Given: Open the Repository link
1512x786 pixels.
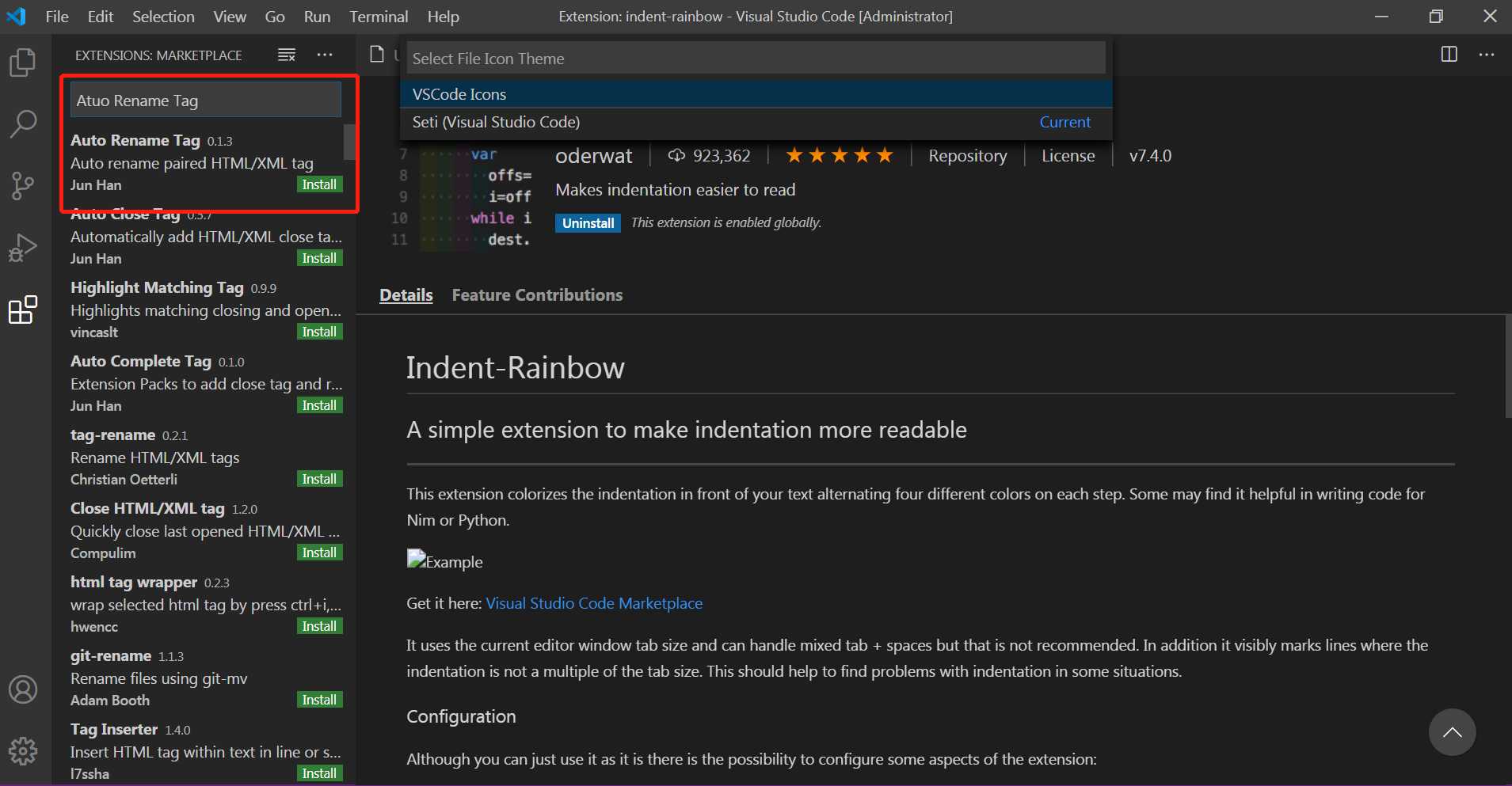Looking at the screenshot, I should 967,156.
